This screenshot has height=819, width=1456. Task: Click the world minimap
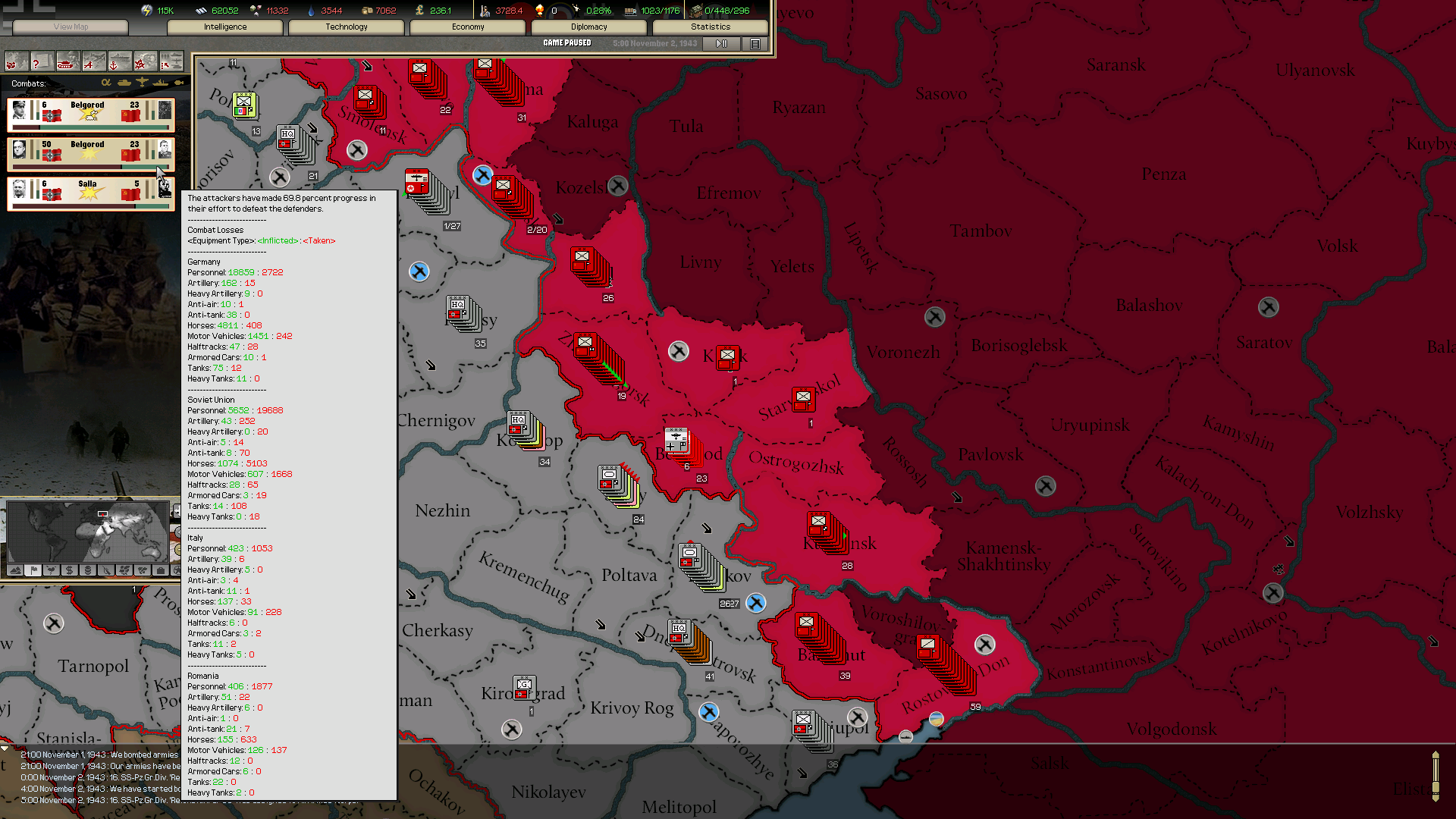87,531
